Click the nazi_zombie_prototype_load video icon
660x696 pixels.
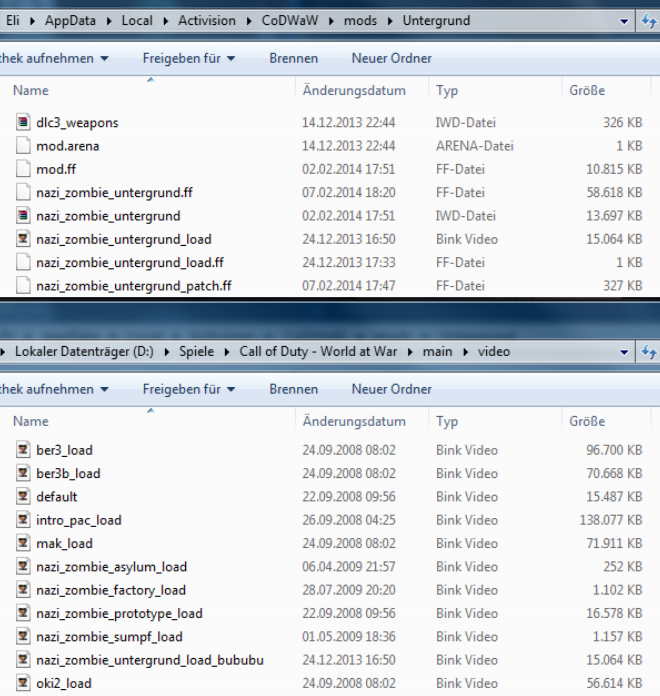click(23, 613)
